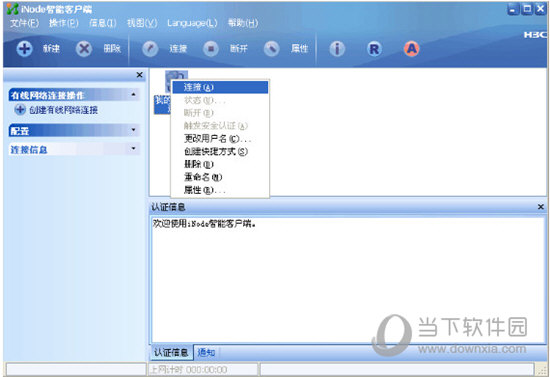The image size is (550, 377).
Task: Open the 信息(I) menu
Action: coord(102,23)
